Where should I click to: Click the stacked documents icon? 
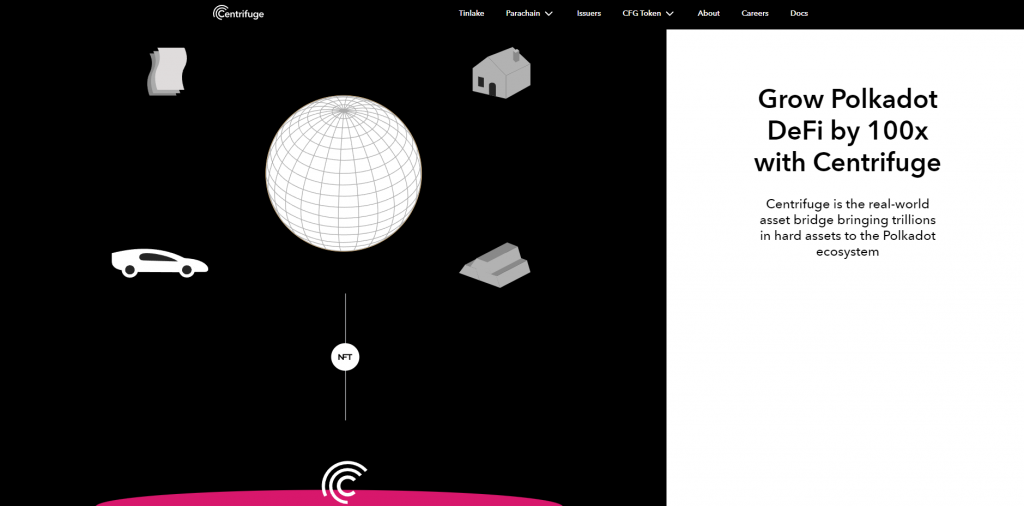click(x=167, y=72)
